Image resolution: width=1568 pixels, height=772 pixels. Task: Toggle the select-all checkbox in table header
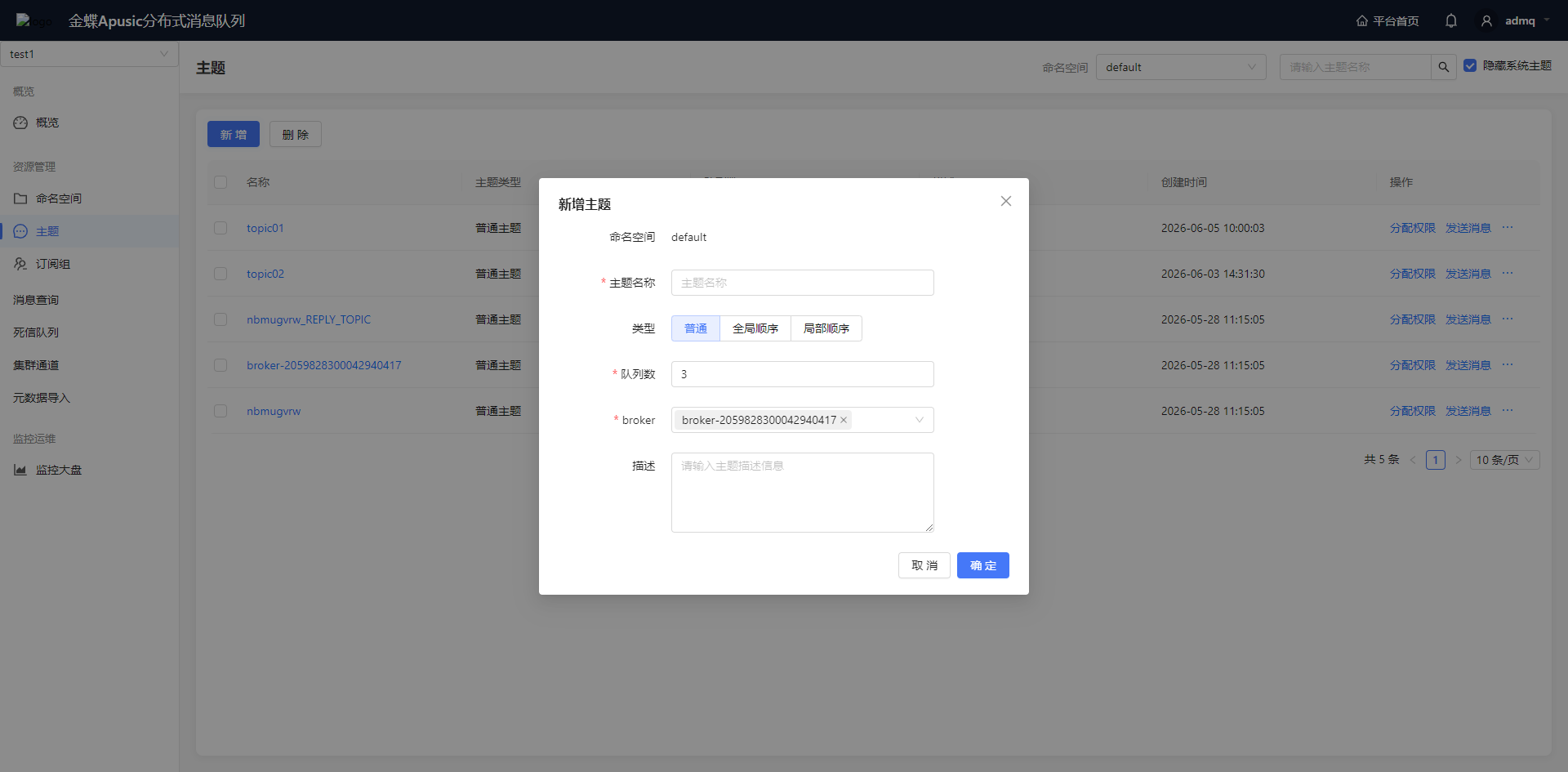click(220, 182)
